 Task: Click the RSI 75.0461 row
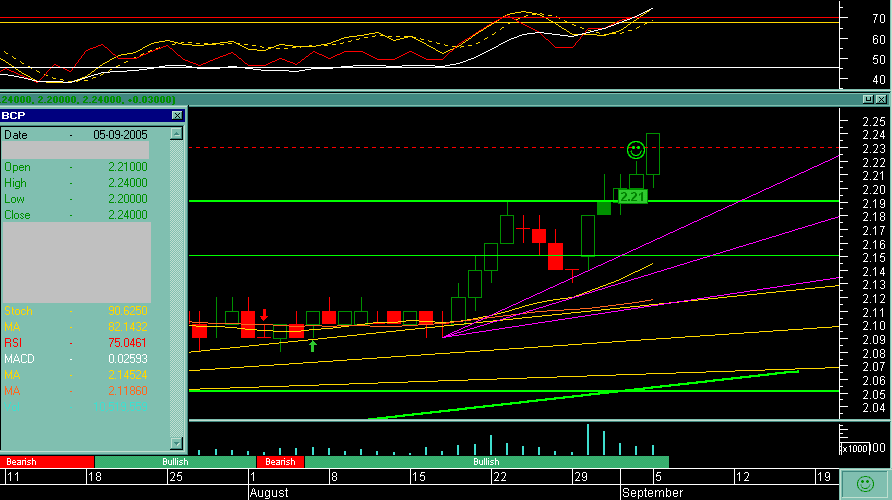[76, 342]
